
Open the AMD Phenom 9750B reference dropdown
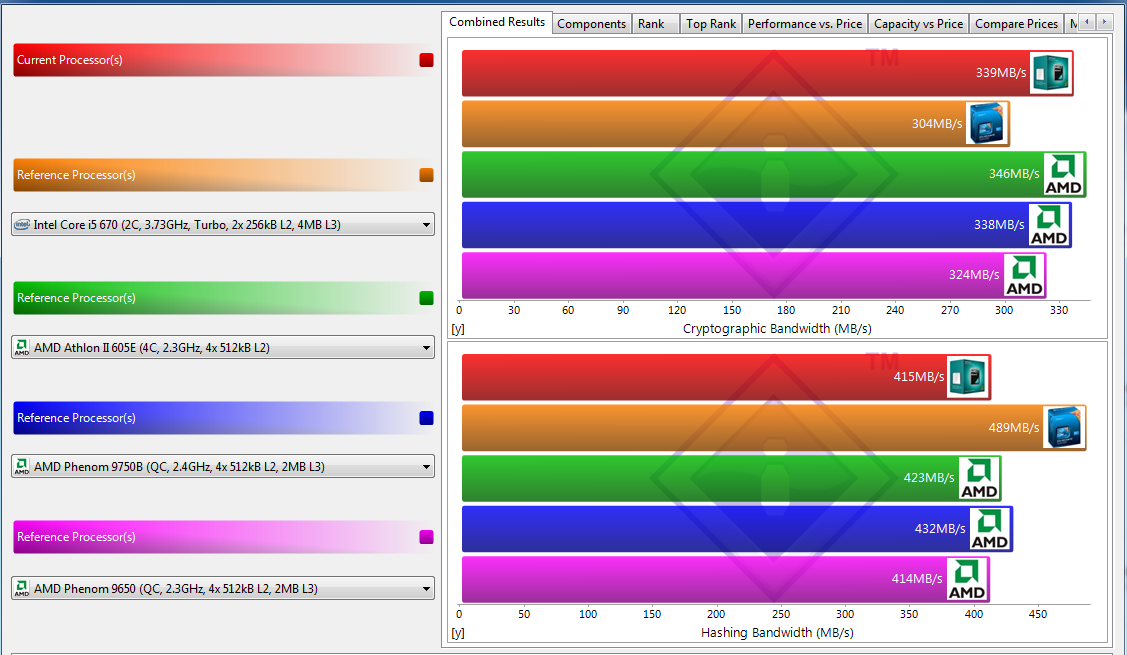223,467
